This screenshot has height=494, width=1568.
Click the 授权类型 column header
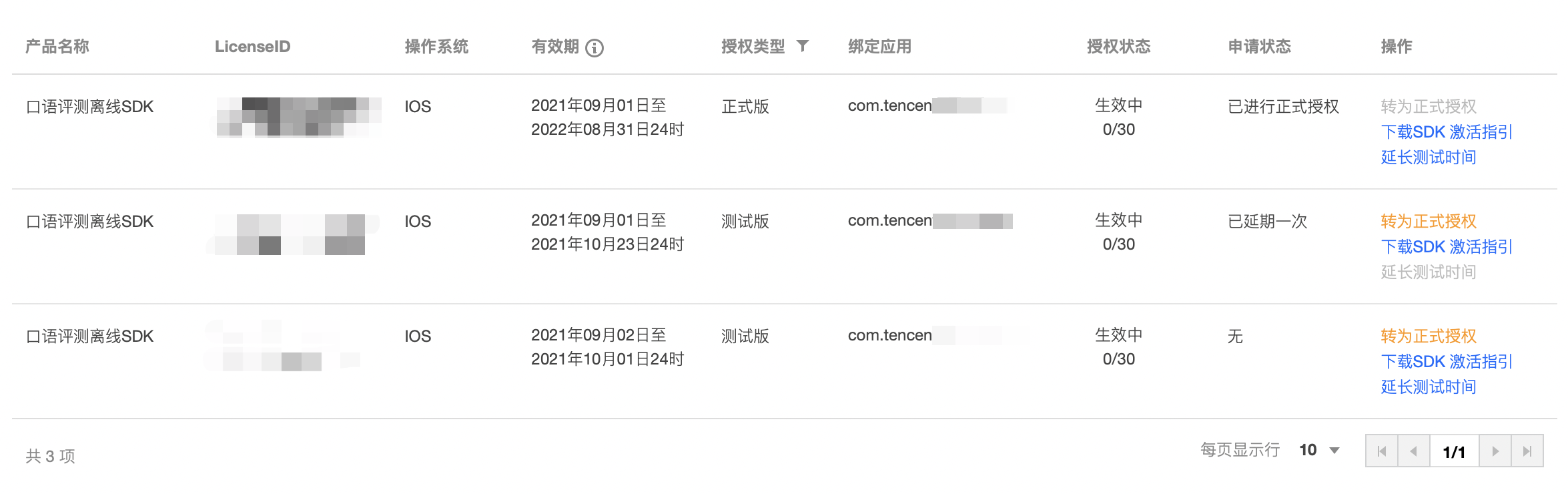point(753,47)
